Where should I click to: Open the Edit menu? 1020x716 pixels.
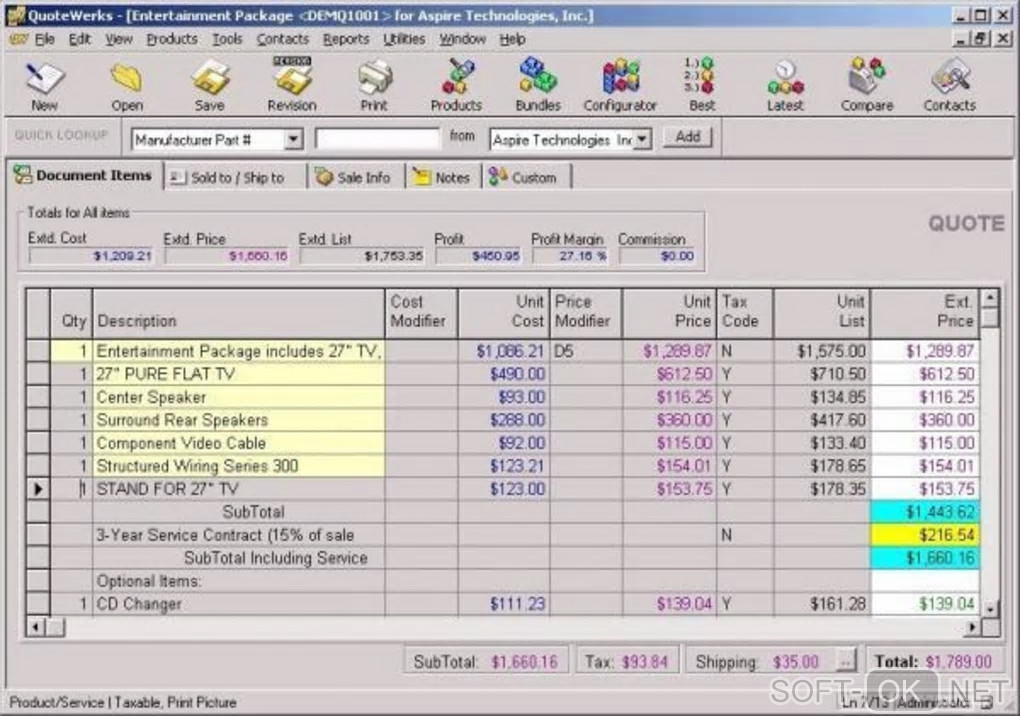pyautogui.click(x=80, y=40)
